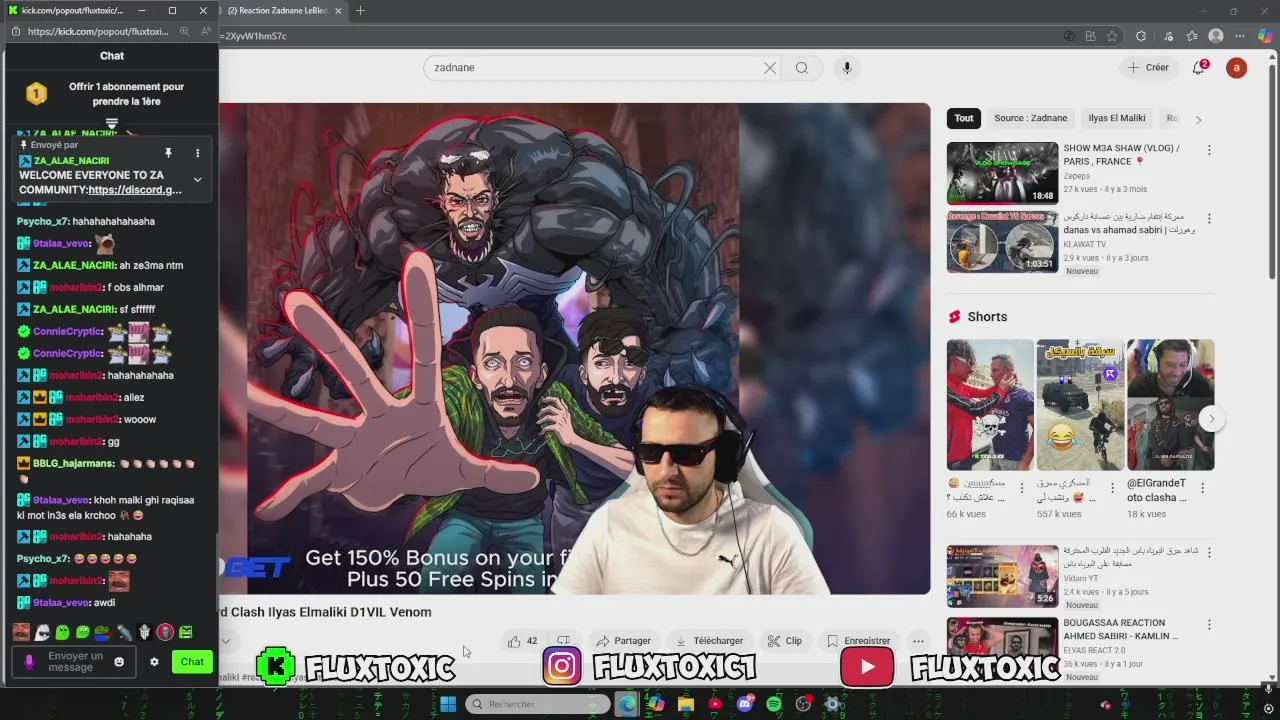Add a new browser tab
Image resolution: width=1280 pixels, height=720 pixels.
[x=360, y=11]
